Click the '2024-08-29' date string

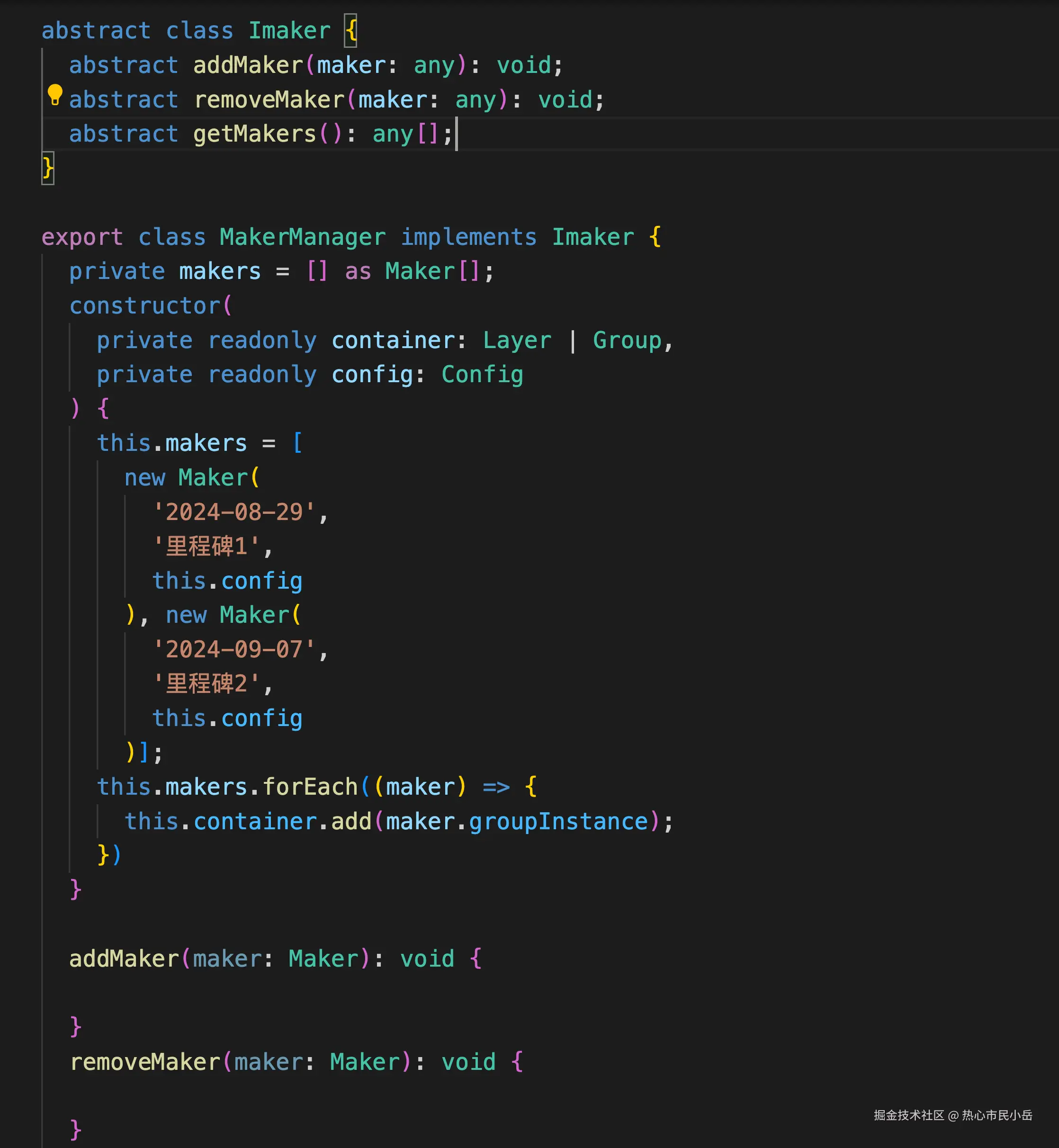[x=234, y=512]
